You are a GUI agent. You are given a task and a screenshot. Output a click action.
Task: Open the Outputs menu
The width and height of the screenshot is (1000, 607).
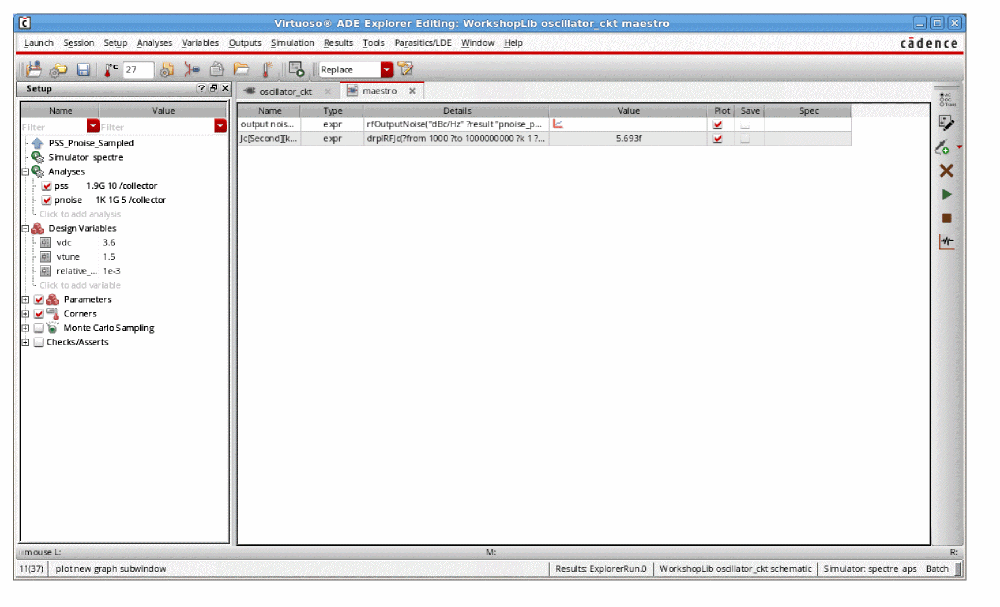tap(245, 43)
